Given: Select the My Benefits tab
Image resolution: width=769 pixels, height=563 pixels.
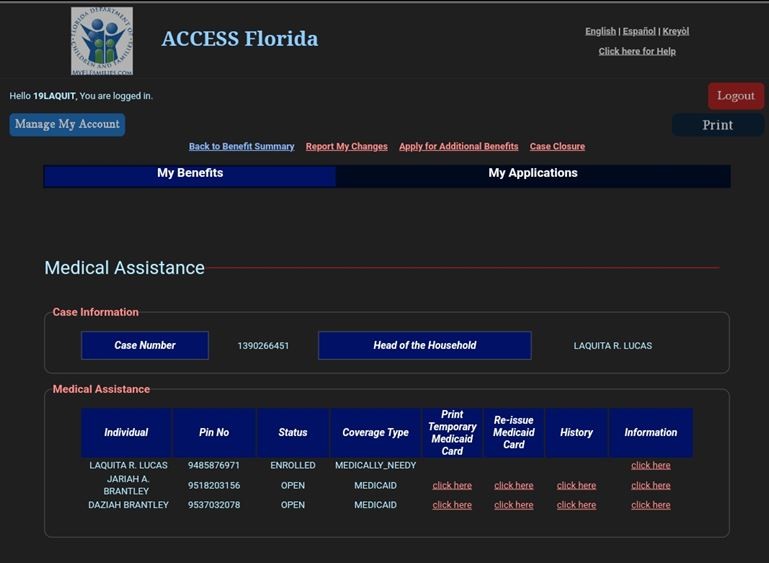Looking at the screenshot, I should click(190, 176).
